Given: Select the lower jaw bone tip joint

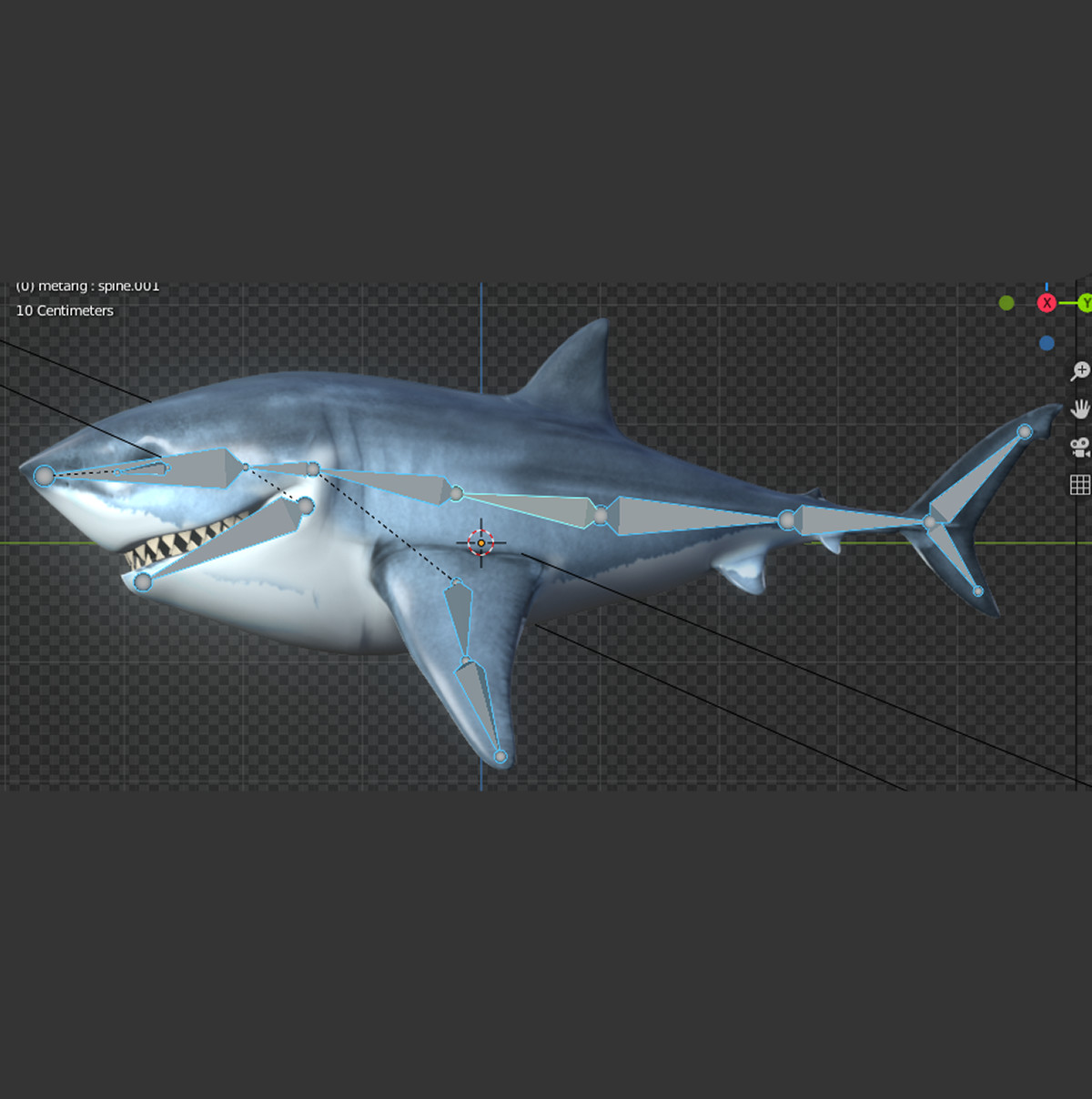Looking at the screenshot, I should (142, 581).
